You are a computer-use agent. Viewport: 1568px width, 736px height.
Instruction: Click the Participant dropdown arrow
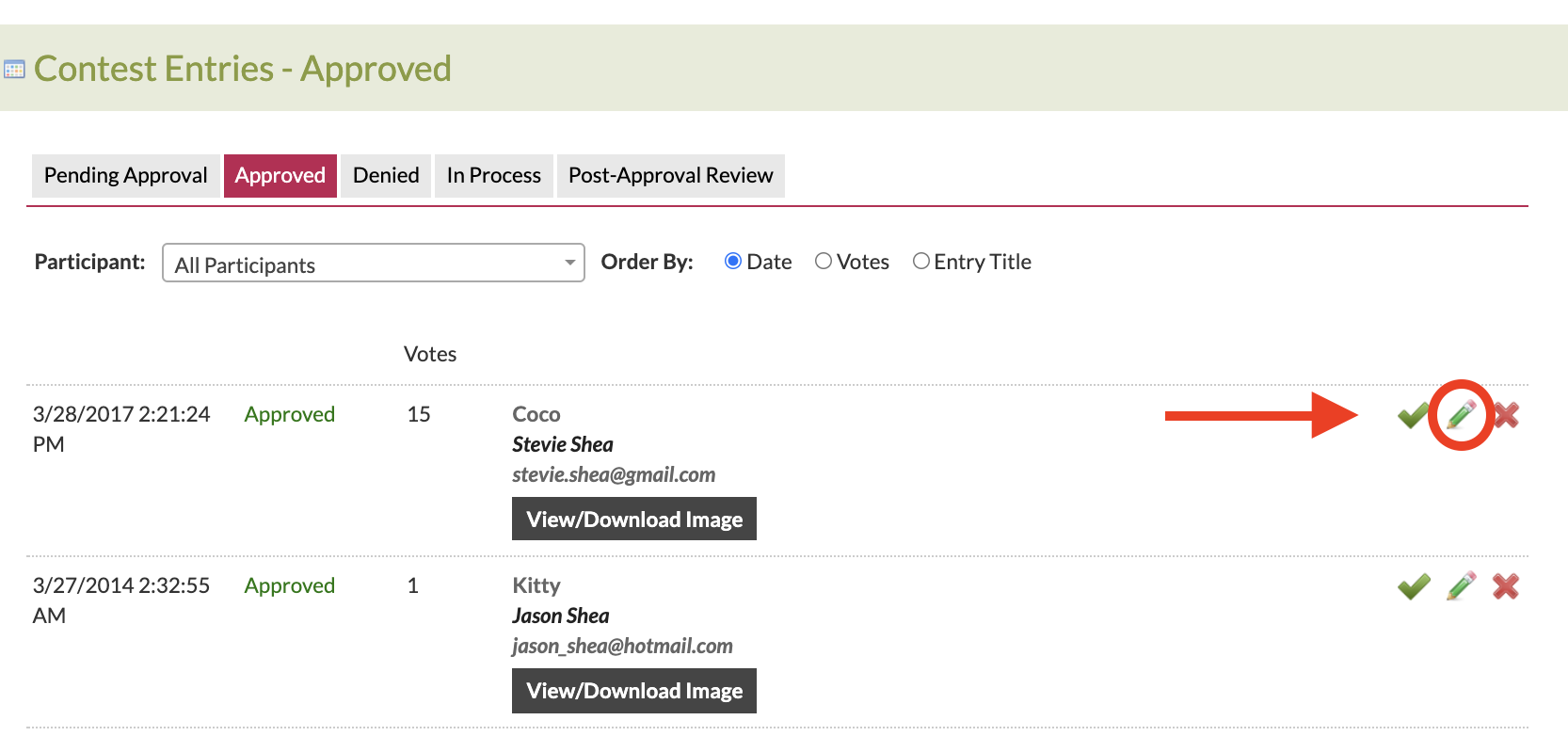coord(569,264)
